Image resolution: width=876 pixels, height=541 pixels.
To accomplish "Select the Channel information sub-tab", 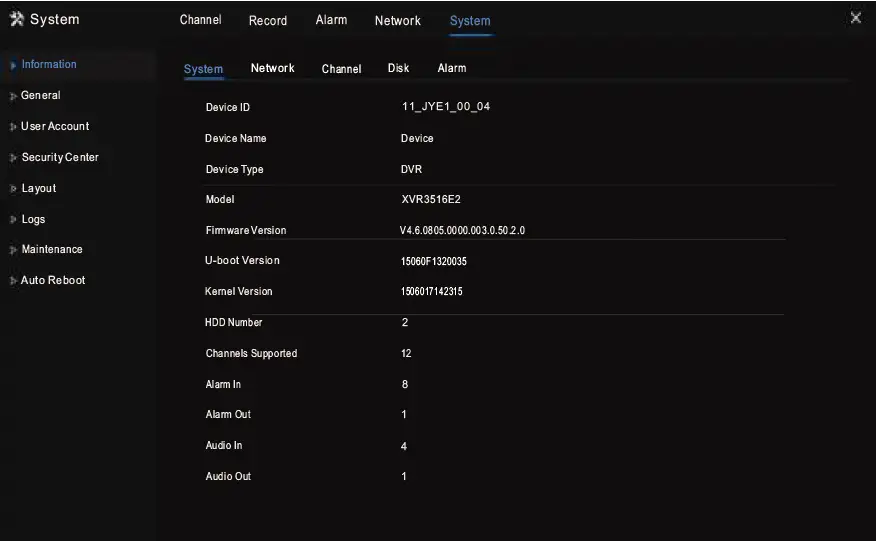I will 341,69.
